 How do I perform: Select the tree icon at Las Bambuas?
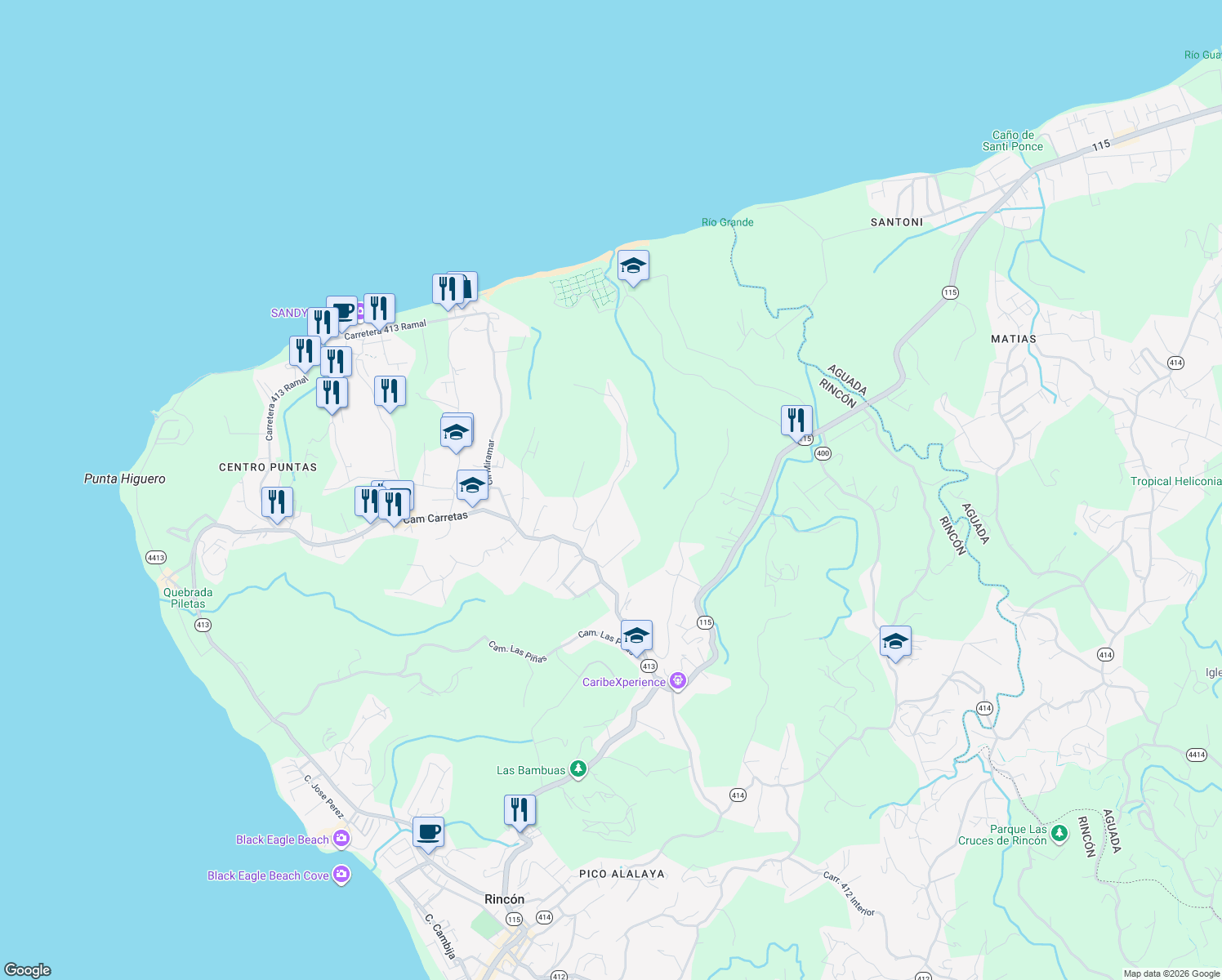coord(578,768)
